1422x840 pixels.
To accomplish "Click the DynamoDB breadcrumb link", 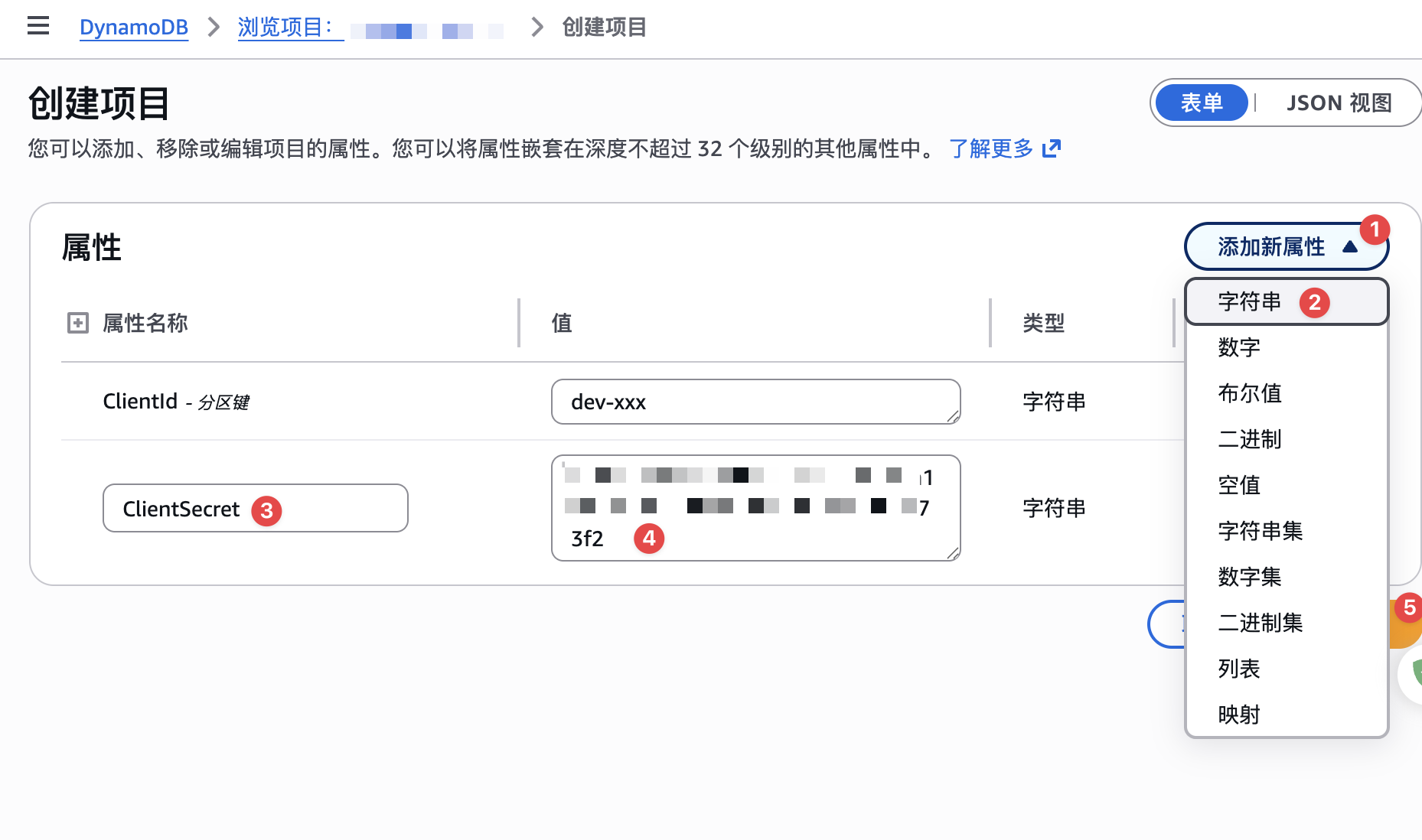I will [x=134, y=28].
